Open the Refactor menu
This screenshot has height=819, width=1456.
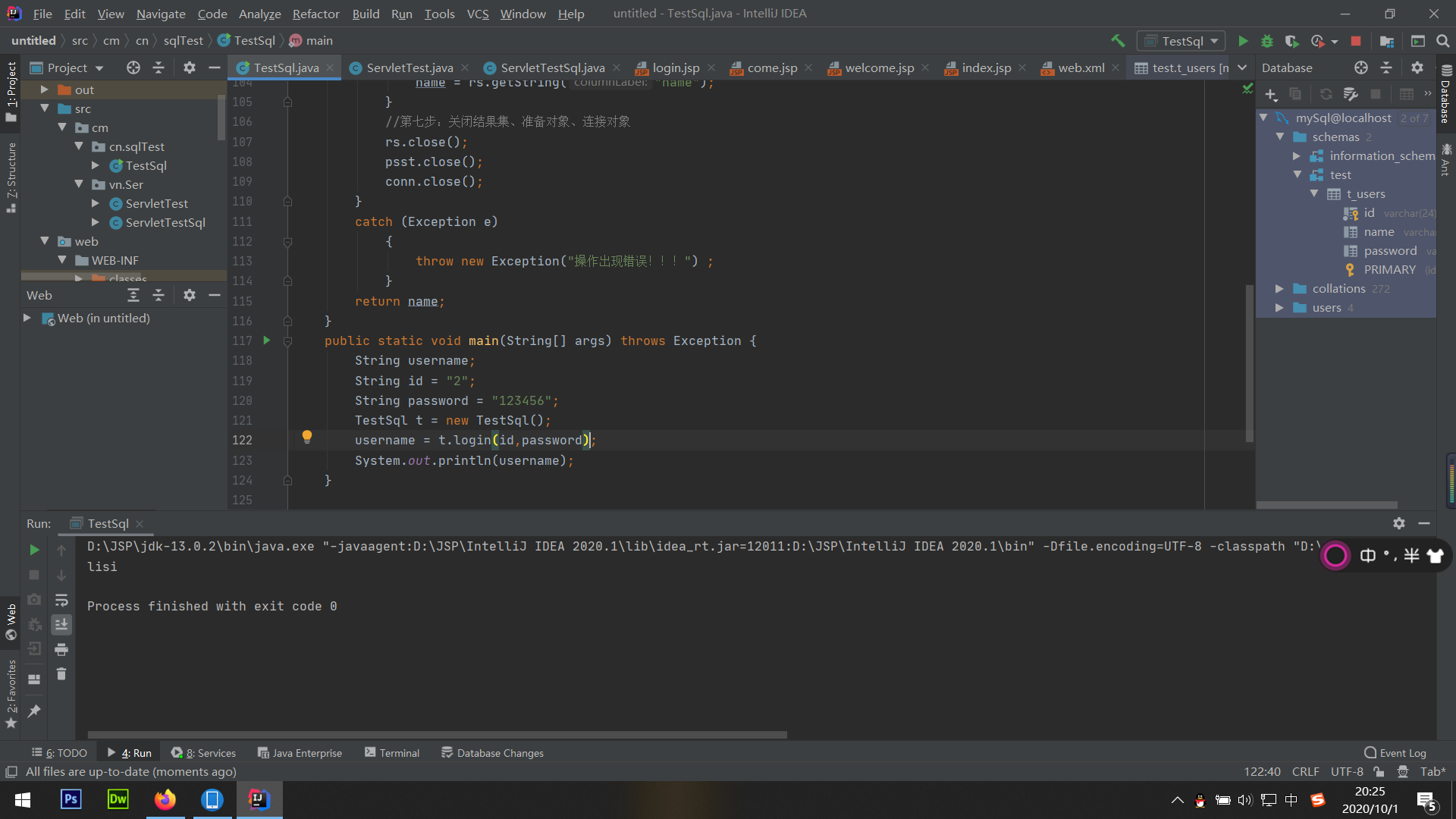click(x=315, y=14)
